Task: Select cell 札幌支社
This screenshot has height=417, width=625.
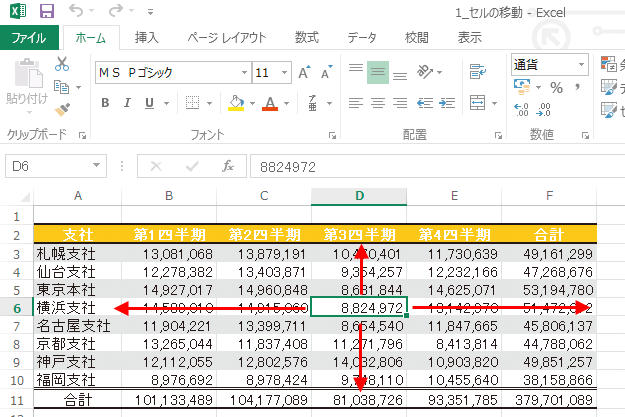Action: point(77,254)
